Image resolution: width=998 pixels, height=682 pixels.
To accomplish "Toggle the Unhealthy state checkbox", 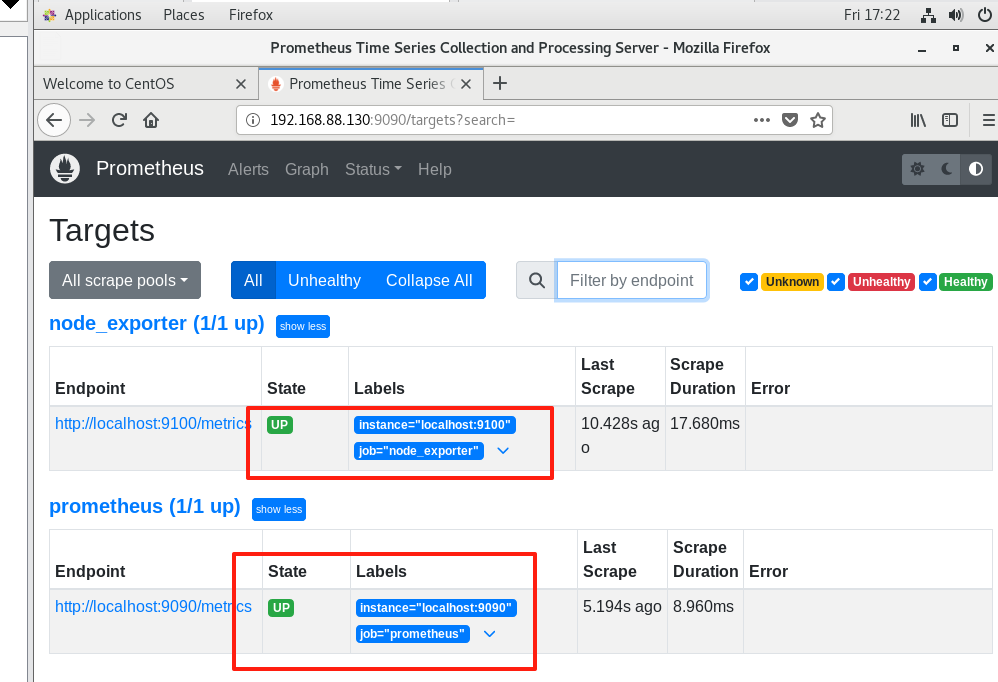I will pyautogui.click(x=836, y=282).
